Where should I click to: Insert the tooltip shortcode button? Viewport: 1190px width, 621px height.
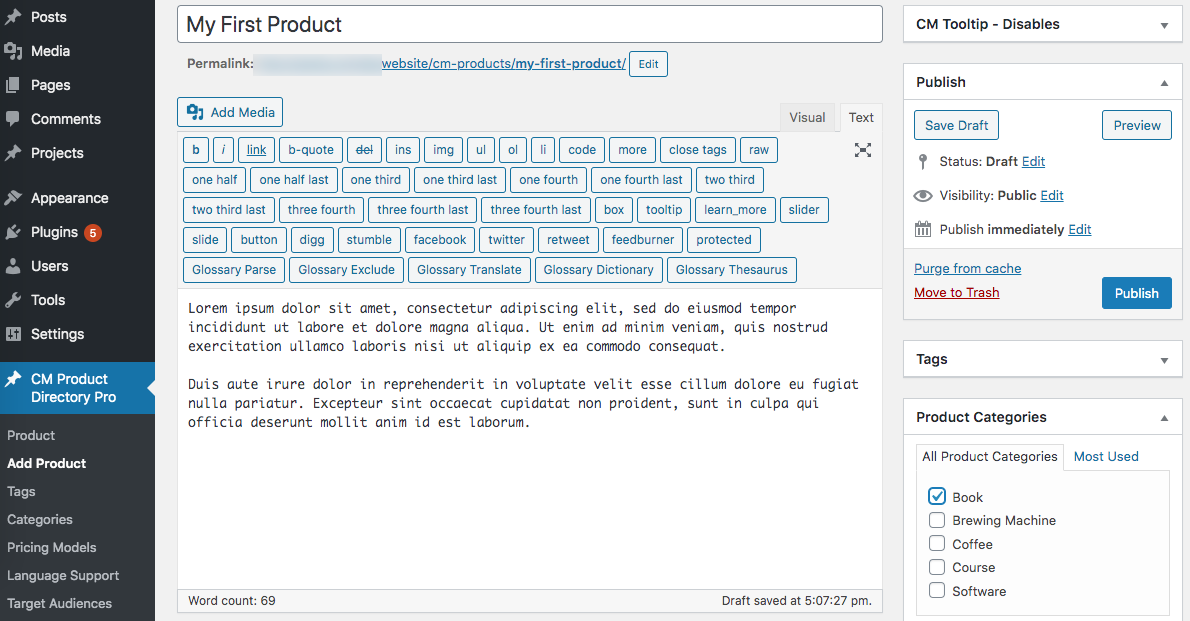[664, 210]
